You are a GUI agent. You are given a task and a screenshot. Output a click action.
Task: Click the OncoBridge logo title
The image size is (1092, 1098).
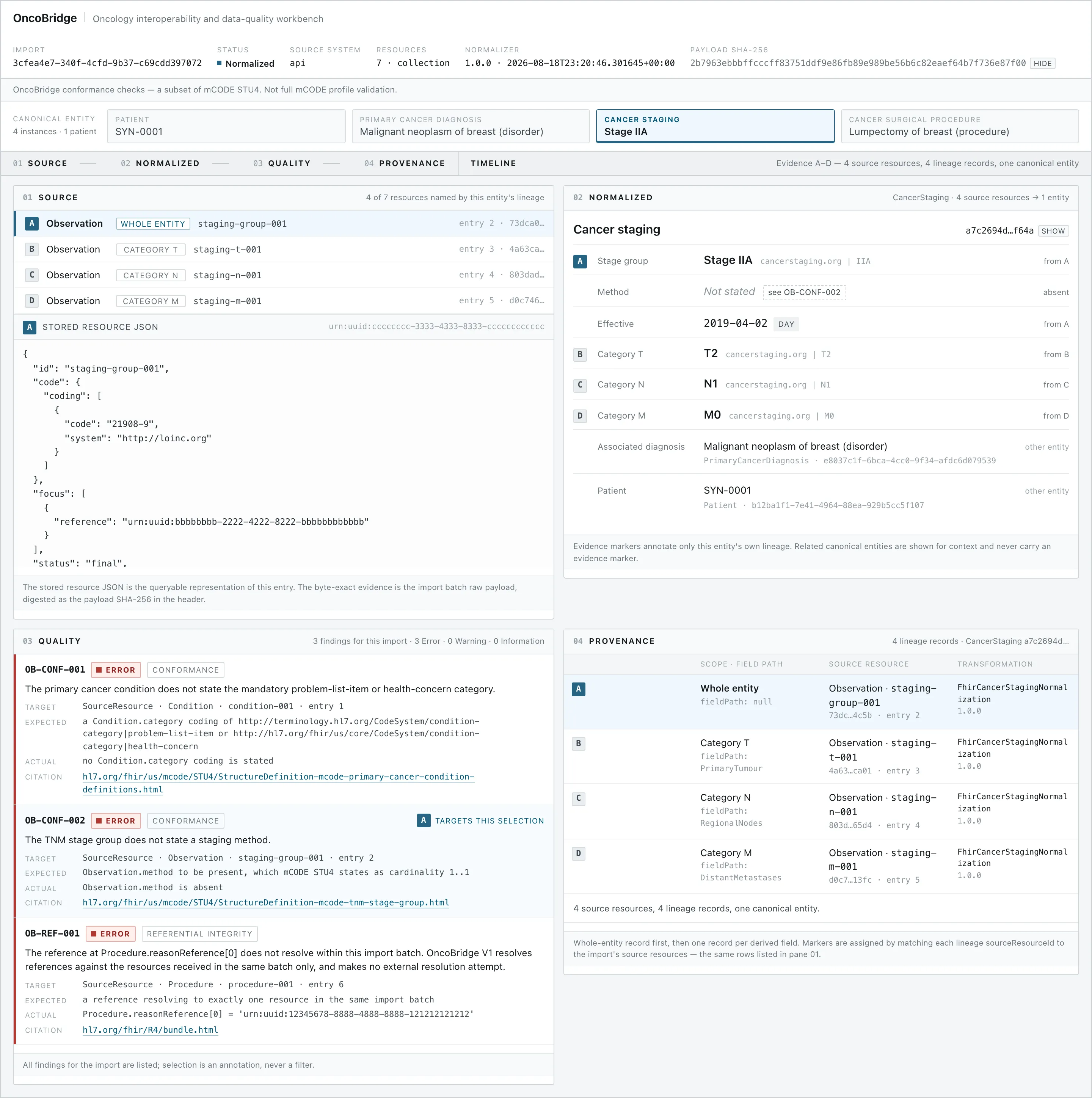[45, 18]
